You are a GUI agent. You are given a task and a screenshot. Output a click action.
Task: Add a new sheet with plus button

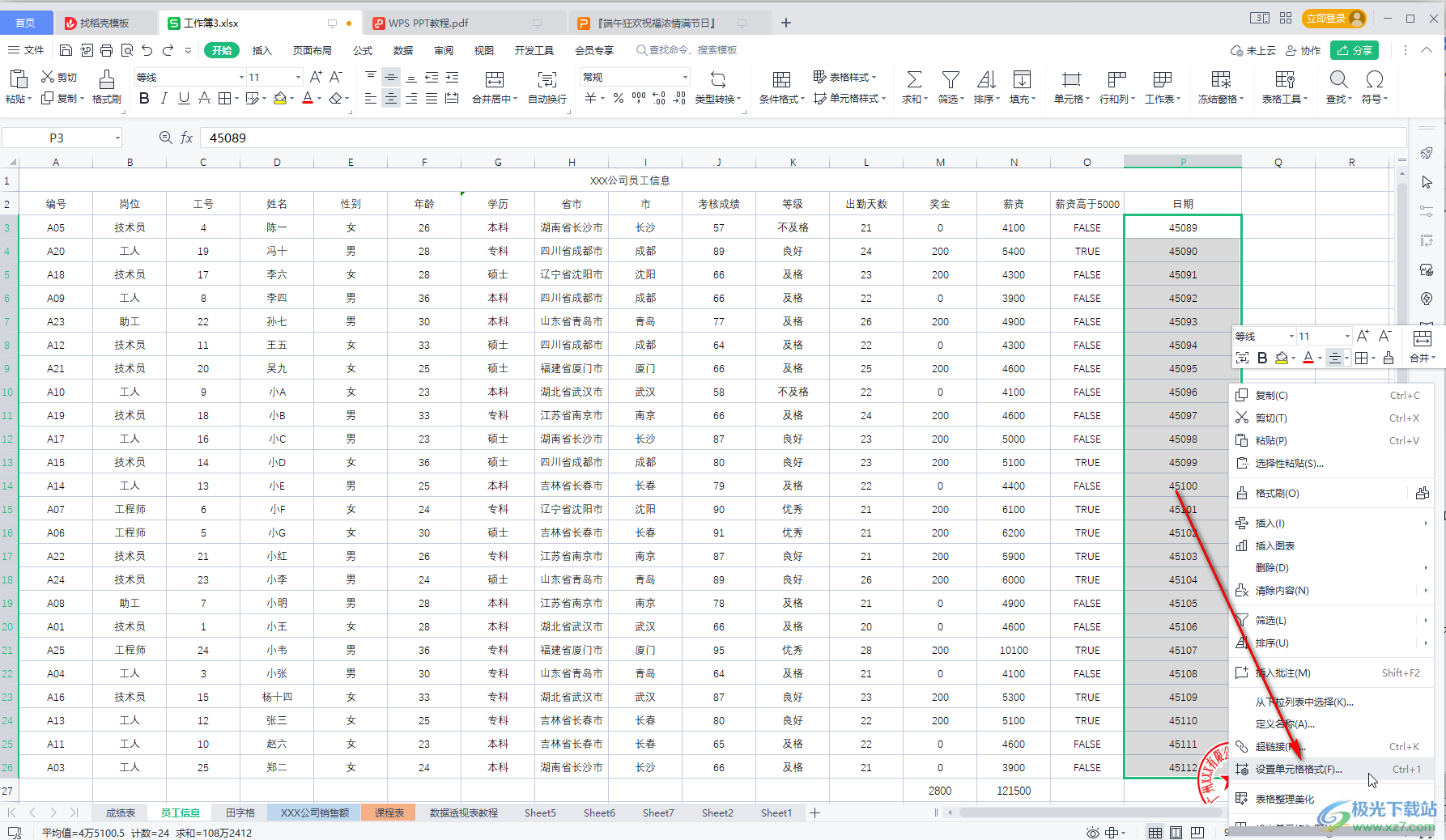point(815,812)
